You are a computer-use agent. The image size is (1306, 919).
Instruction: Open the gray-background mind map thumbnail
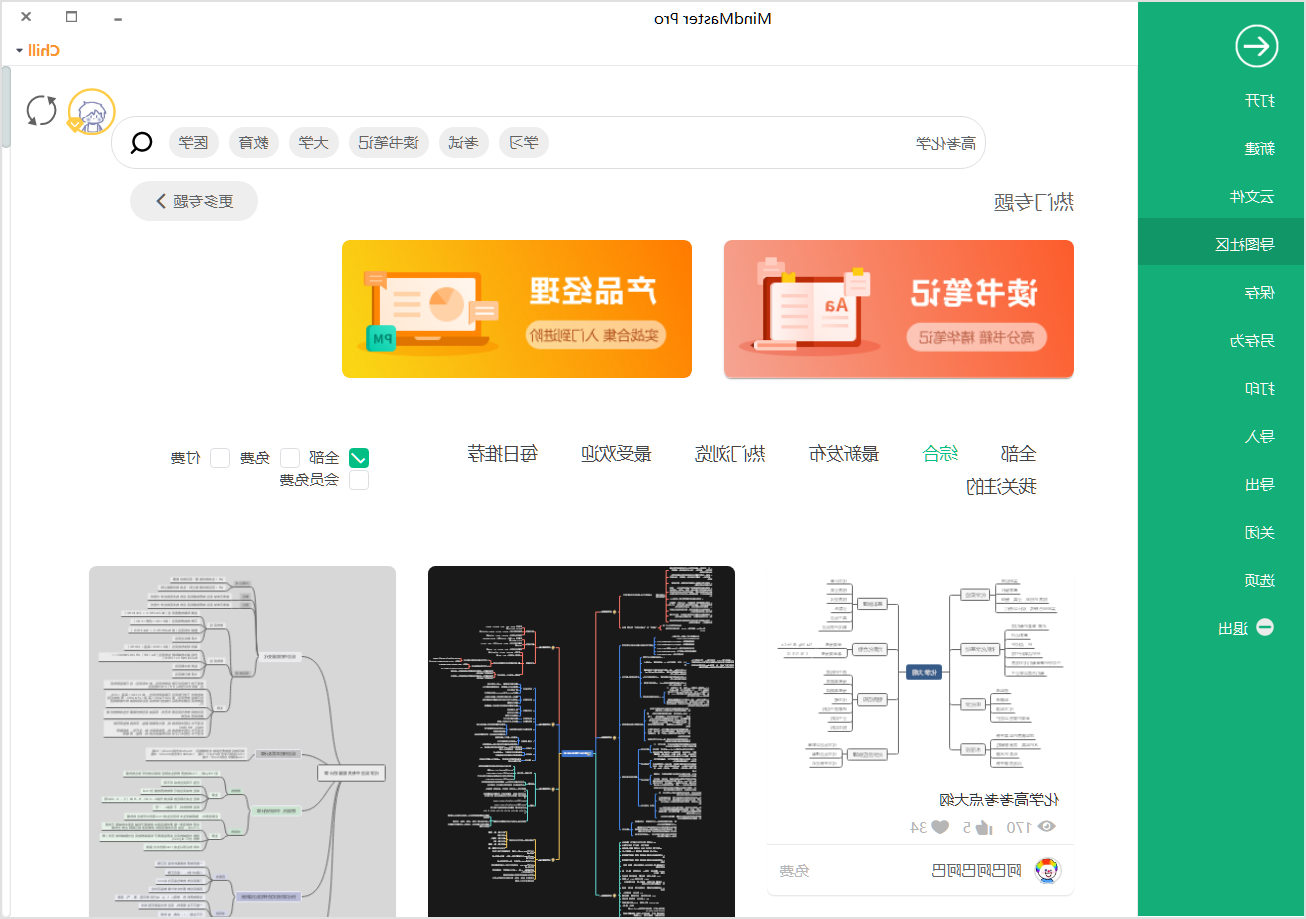point(242,741)
